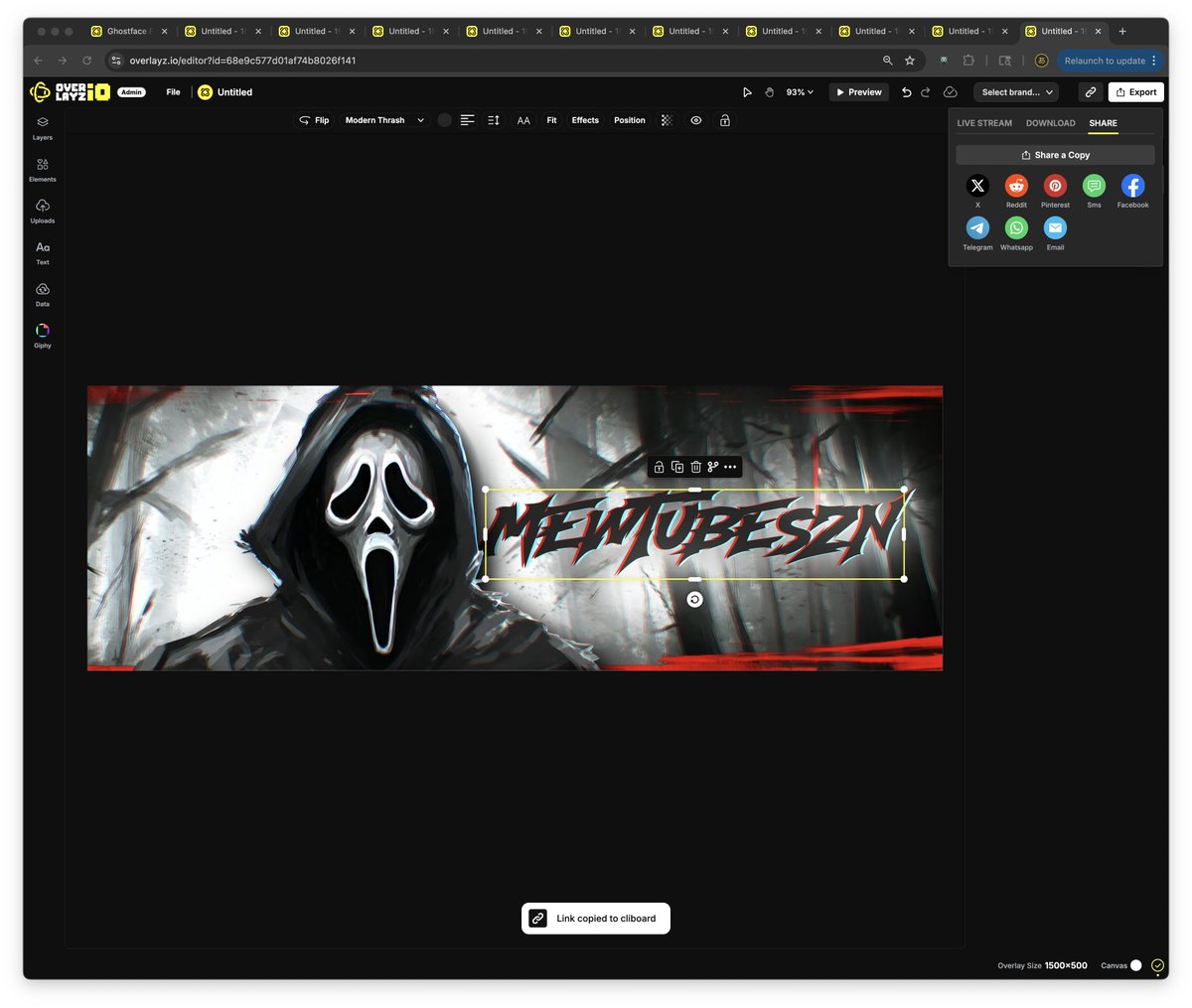
Task: Toggle element visibility eye icon
Action: 696,120
